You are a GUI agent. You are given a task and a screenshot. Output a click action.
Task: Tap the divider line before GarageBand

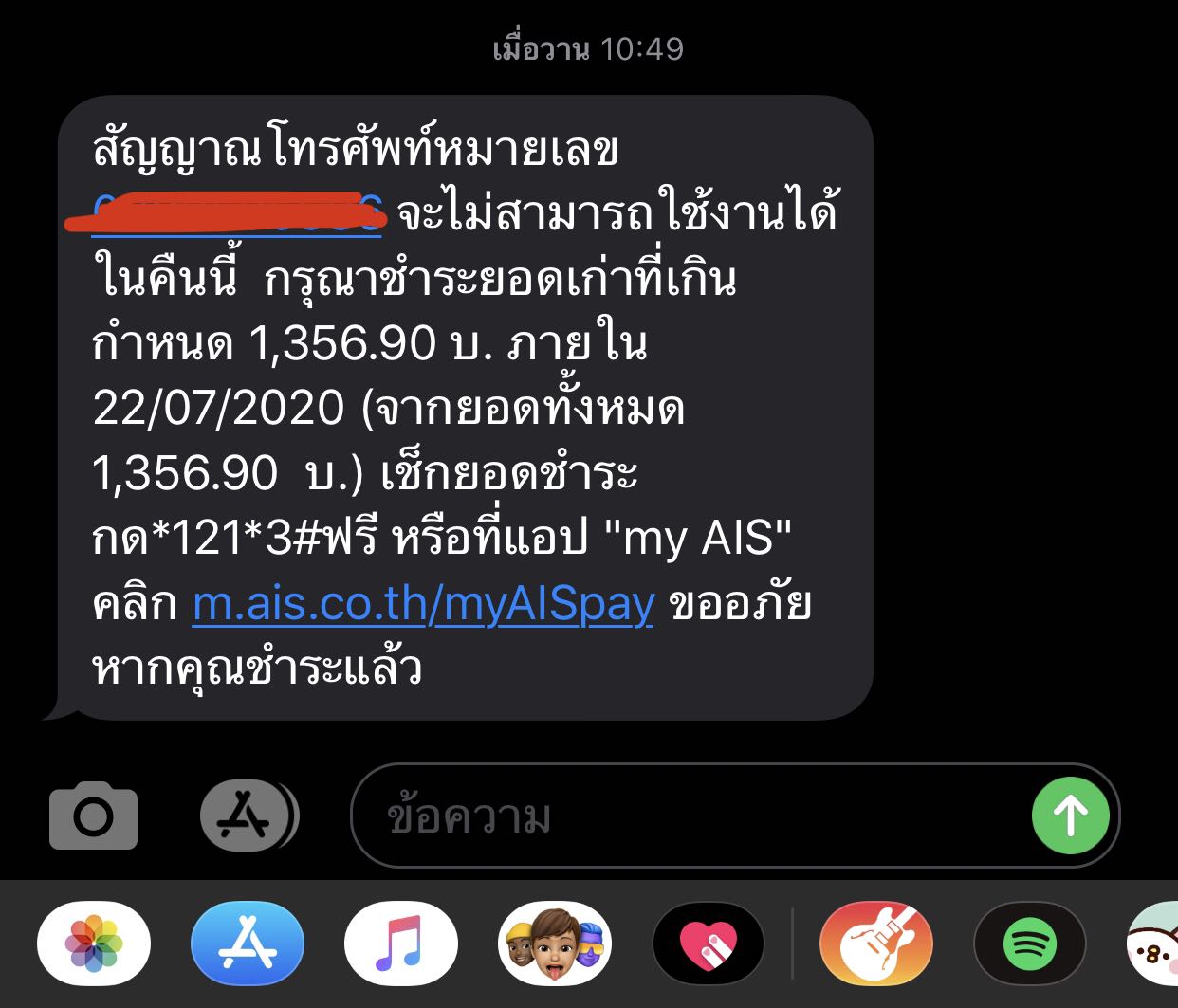pyautogui.click(x=793, y=944)
